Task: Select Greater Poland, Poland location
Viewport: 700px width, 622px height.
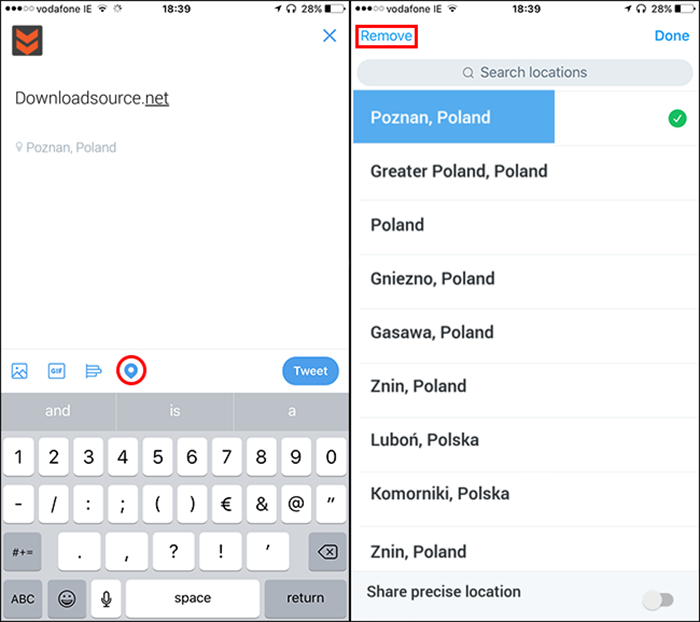Action: (x=526, y=171)
